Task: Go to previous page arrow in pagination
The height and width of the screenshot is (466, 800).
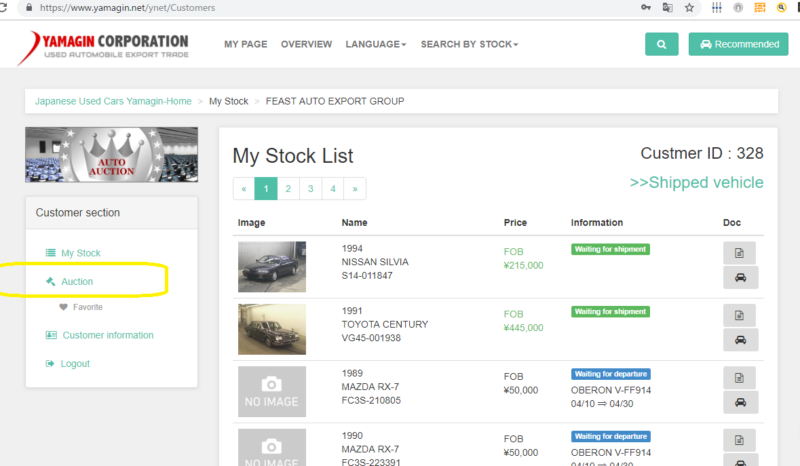Action: [244, 189]
